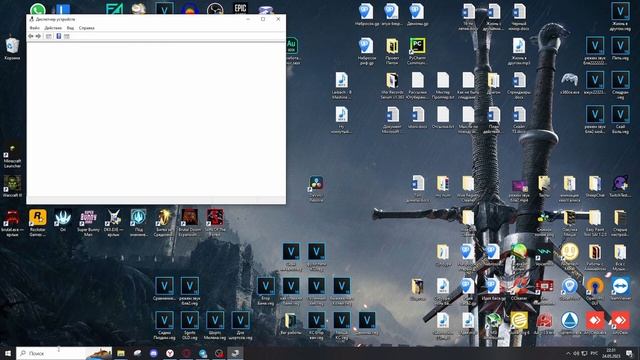This screenshot has width=640, height=360.
Task: Open Discord from the taskbar
Action: (x=153, y=353)
